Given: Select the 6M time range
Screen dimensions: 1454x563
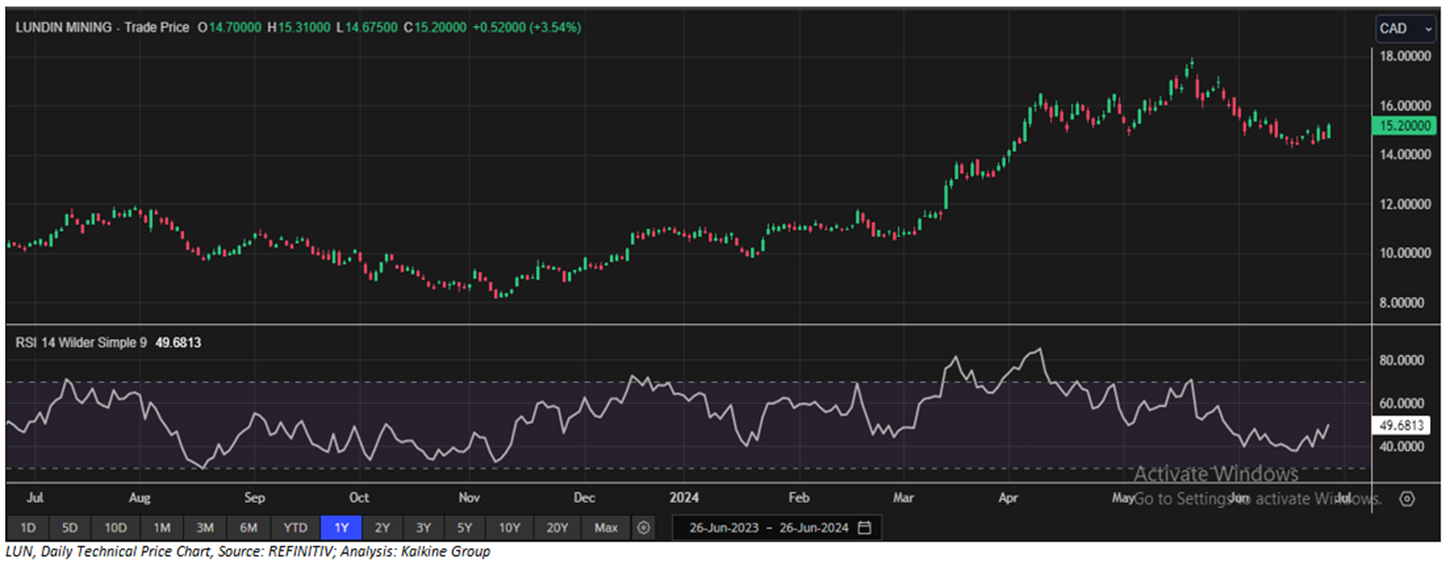Looking at the screenshot, I should [249, 527].
